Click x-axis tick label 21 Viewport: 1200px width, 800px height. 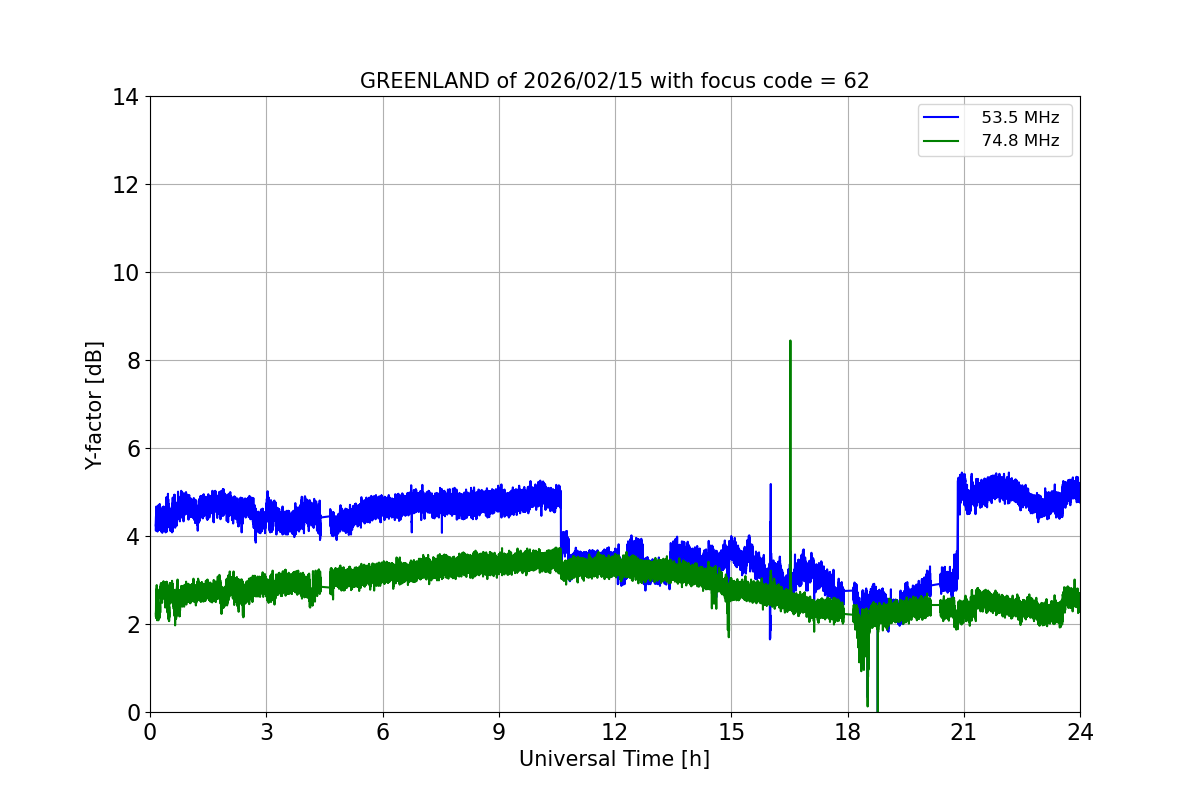point(964,732)
